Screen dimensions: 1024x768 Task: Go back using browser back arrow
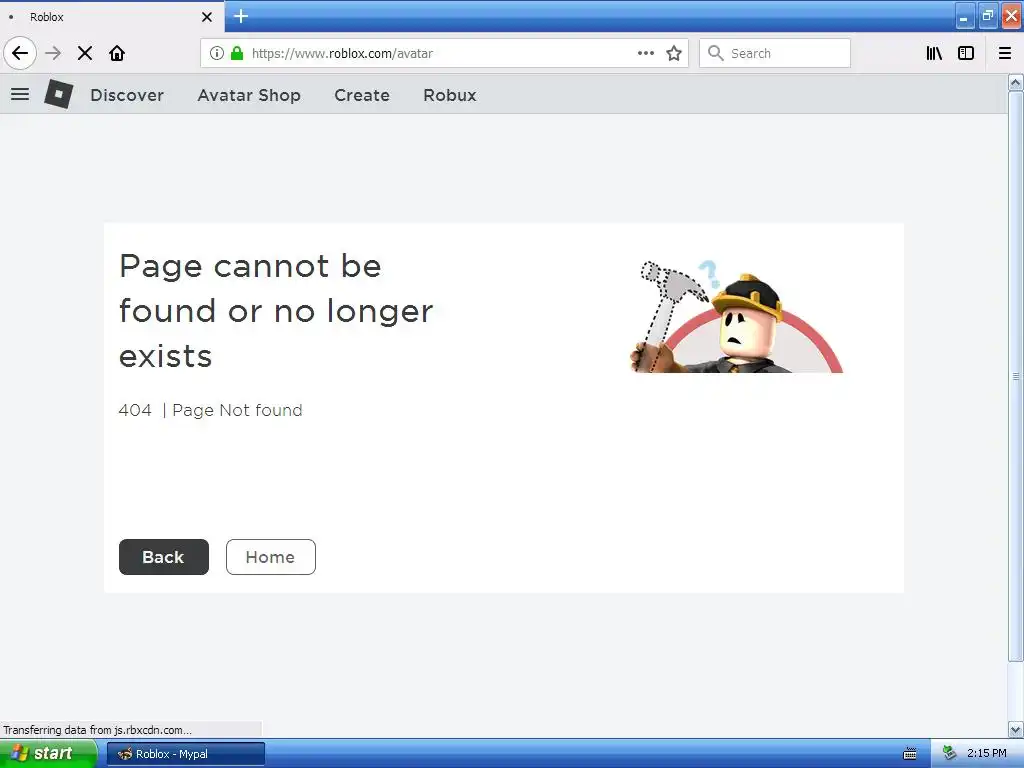point(20,53)
